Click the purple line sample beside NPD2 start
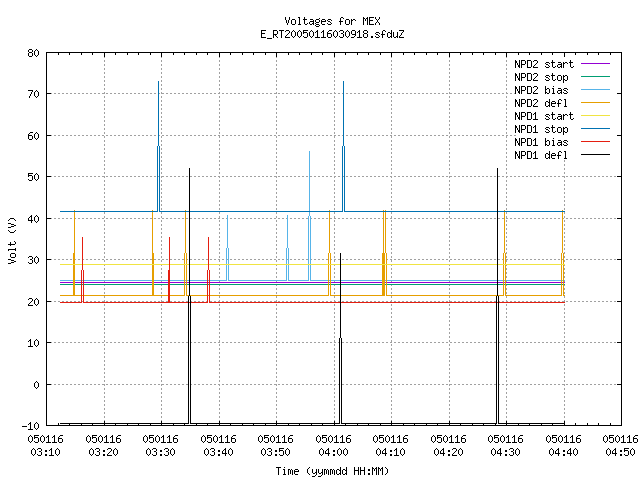The height and width of the screenshot is (480, 640). (595, 64)
